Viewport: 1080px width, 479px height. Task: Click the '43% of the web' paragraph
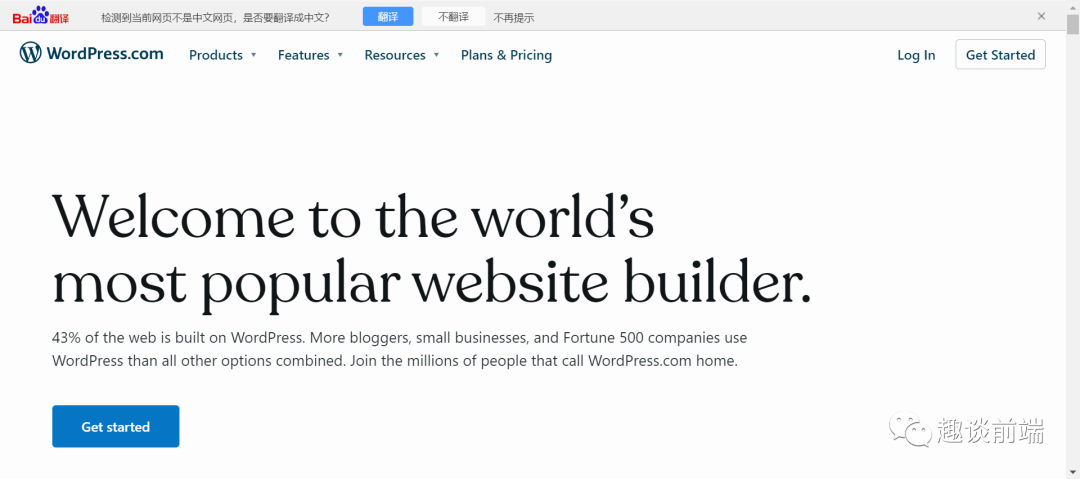click(x=399, y=349)
